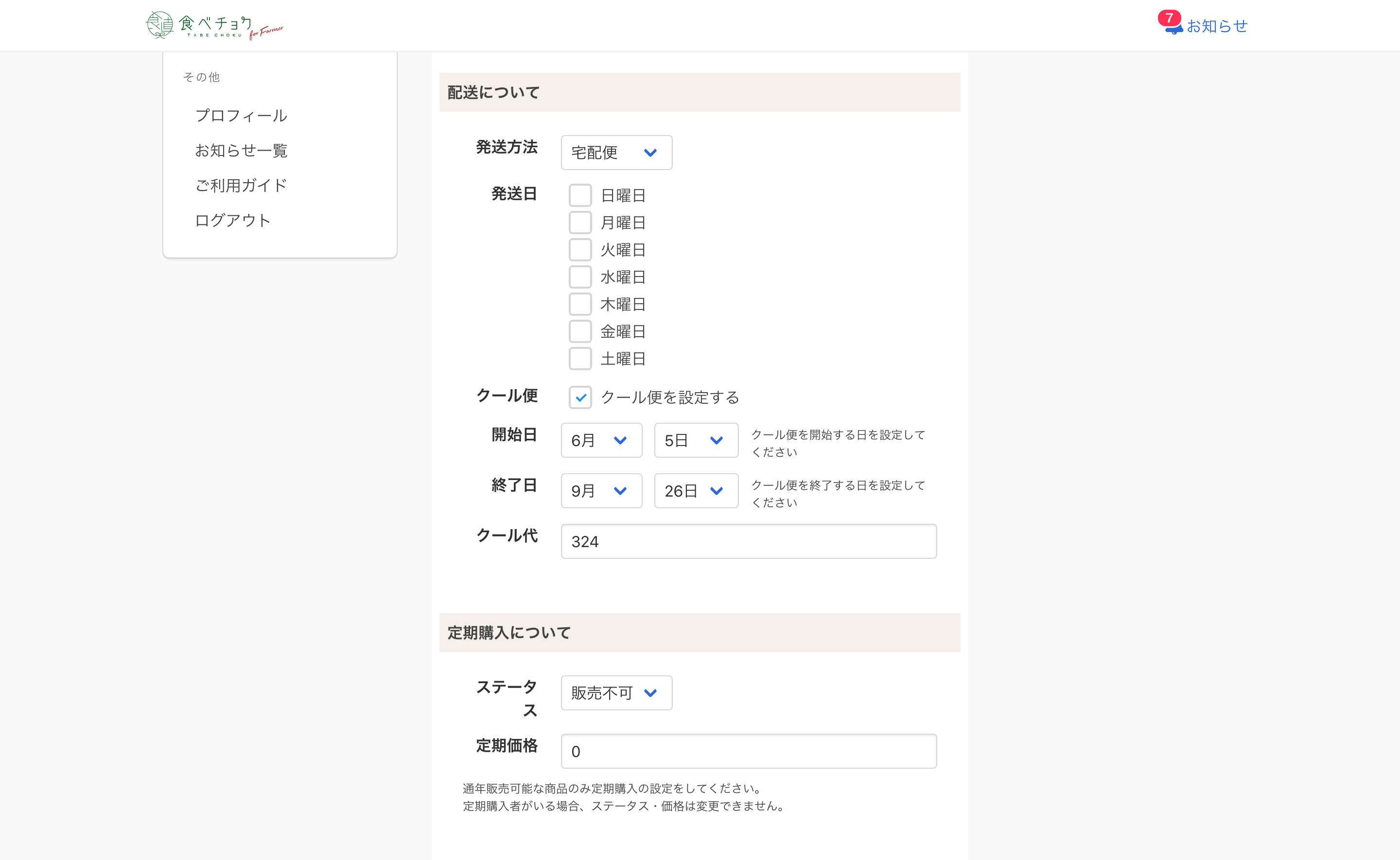The height and width of the screenshot is (860, 1400).
Task: Check the 水曜日 shipping day box
Action: tap(580, 277)
